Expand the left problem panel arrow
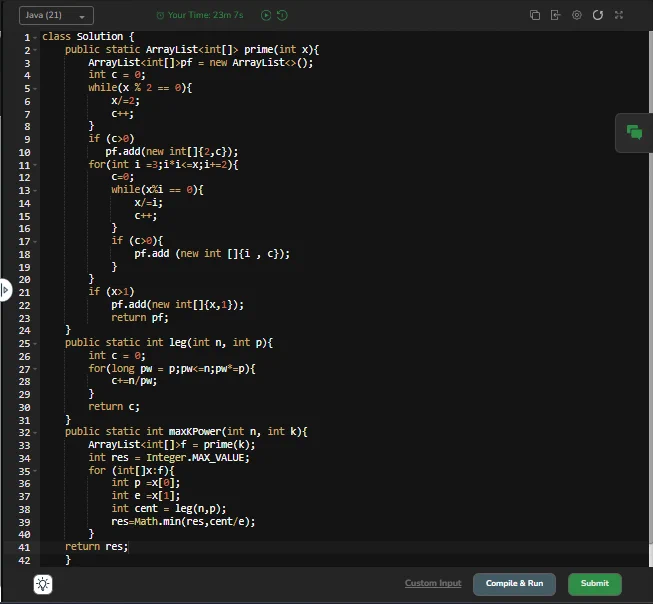 pos(5,290)
